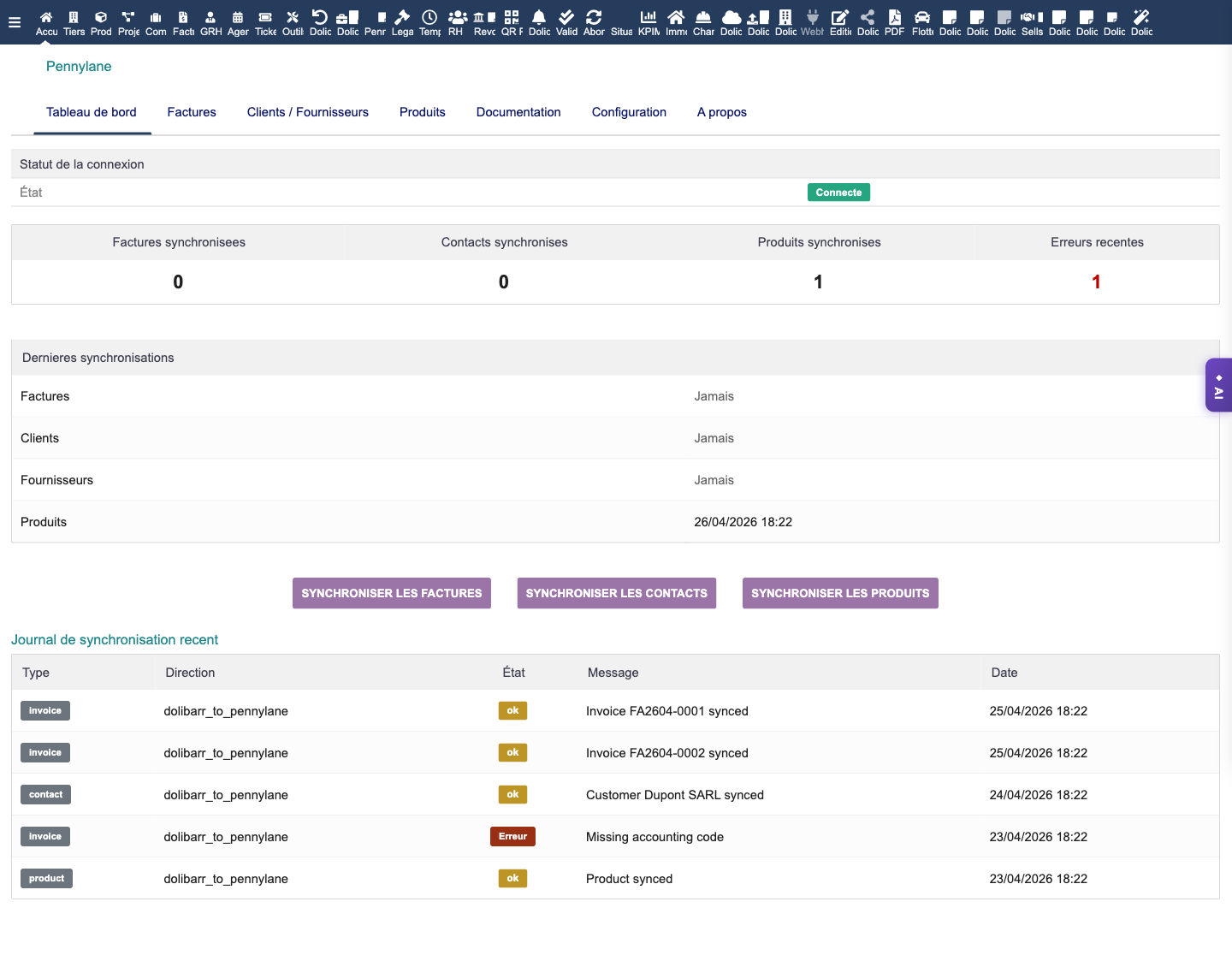
Task: Click the date 24/04/2026 18:22 in the journal
Action: pyautogui.click(x=1039, y=795)
